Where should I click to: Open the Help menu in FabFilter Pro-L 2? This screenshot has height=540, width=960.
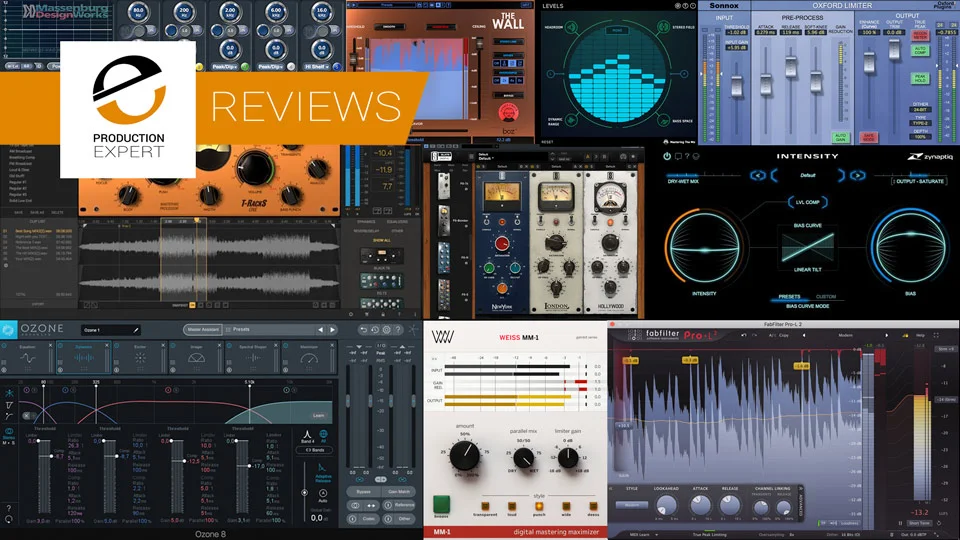920,336
